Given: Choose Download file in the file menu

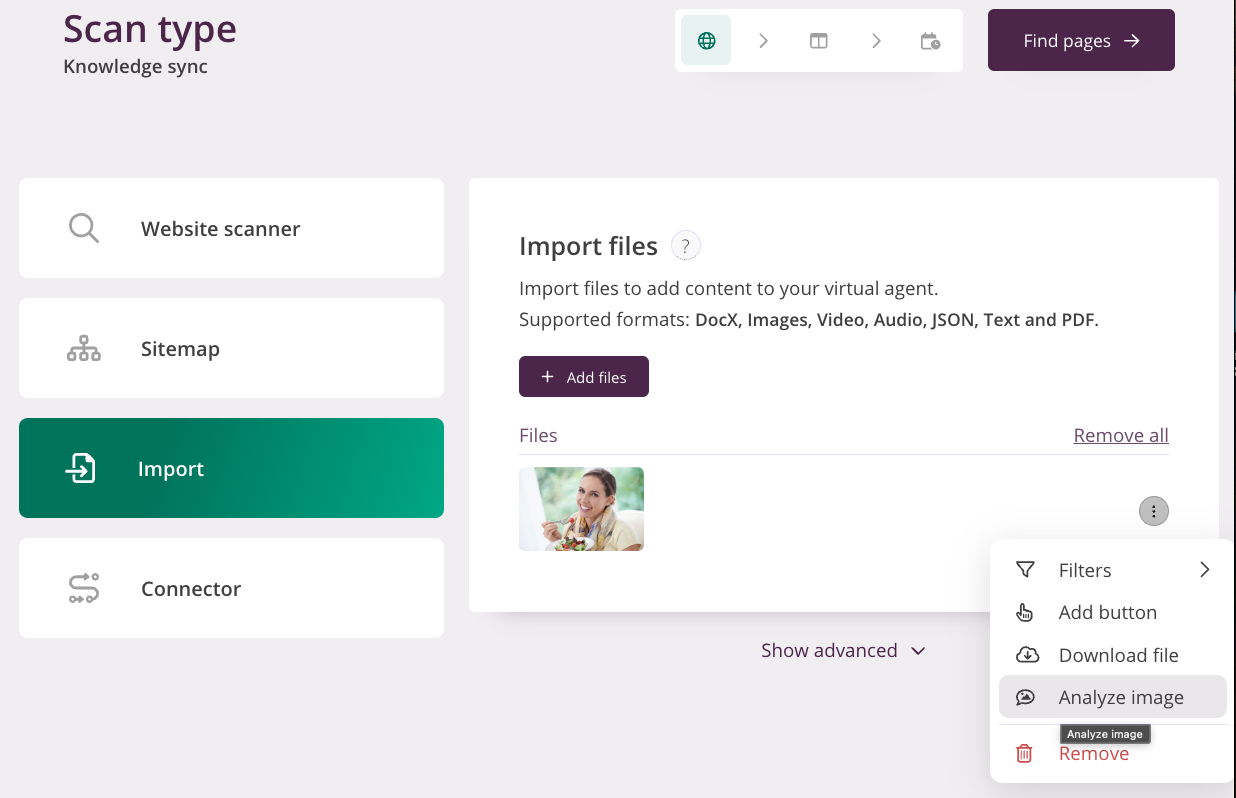Looking at the screenshot, I should point(1113,655).
